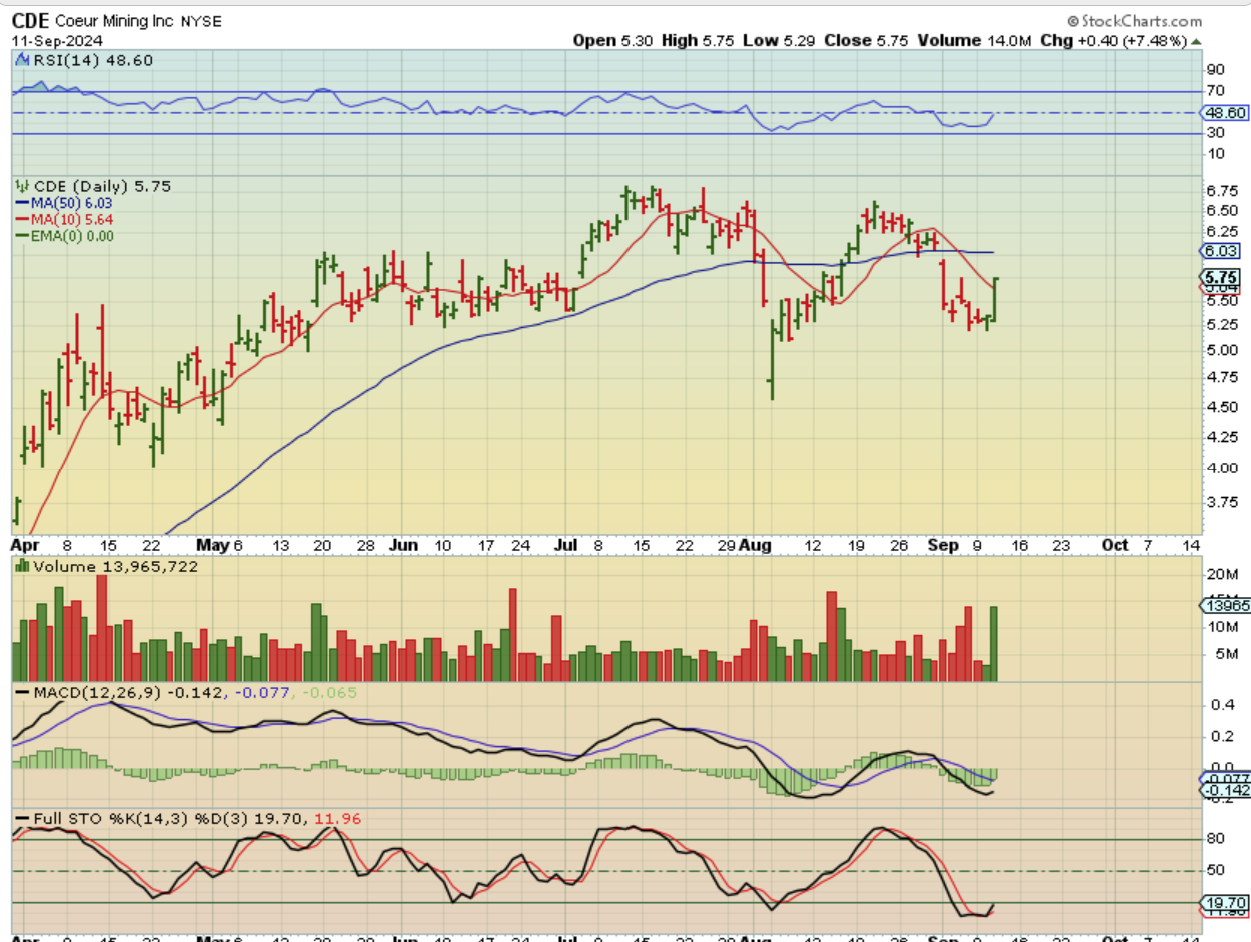Click the 90 RSI axis label
Screen dimensions: 1251x942
pyautogui.click(x=1216, y=69)
